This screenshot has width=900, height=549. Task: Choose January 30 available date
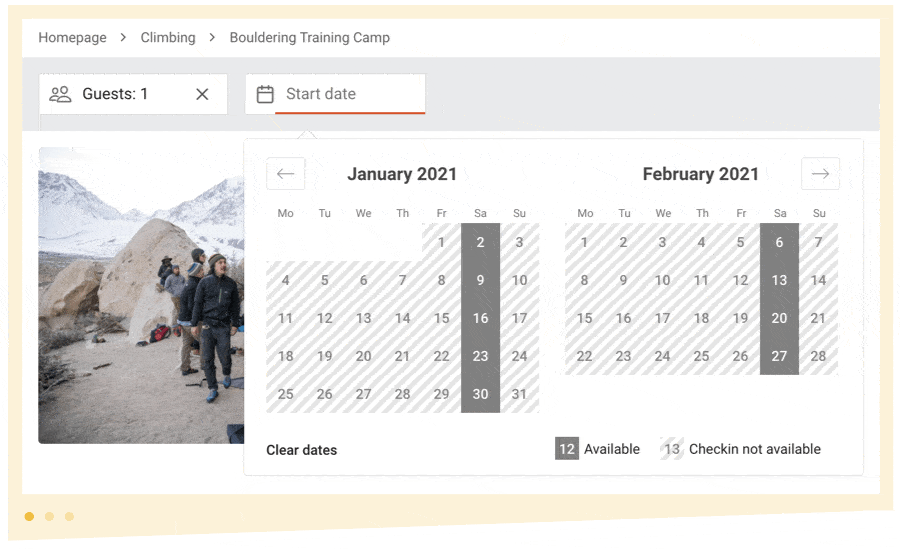tap(480, 393)
